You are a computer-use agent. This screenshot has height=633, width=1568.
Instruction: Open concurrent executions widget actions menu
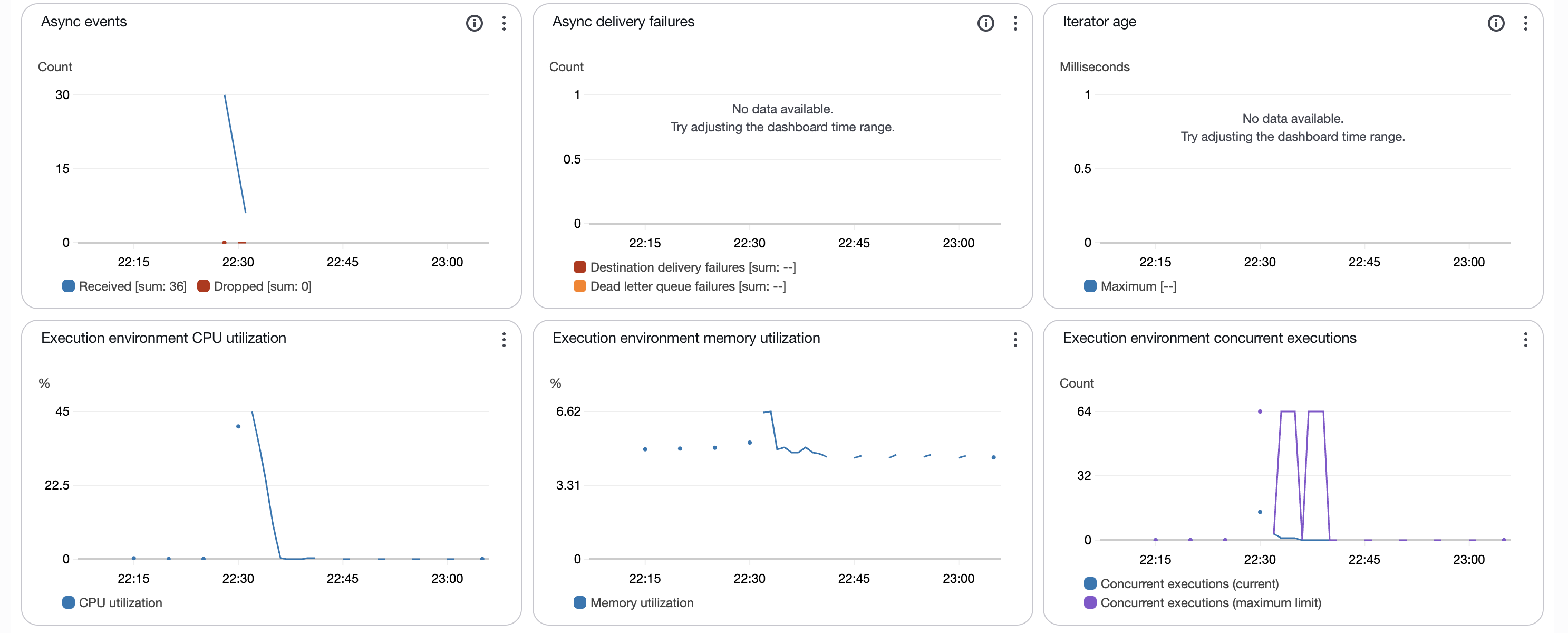pyautogui.click(x=1525, y=339)
